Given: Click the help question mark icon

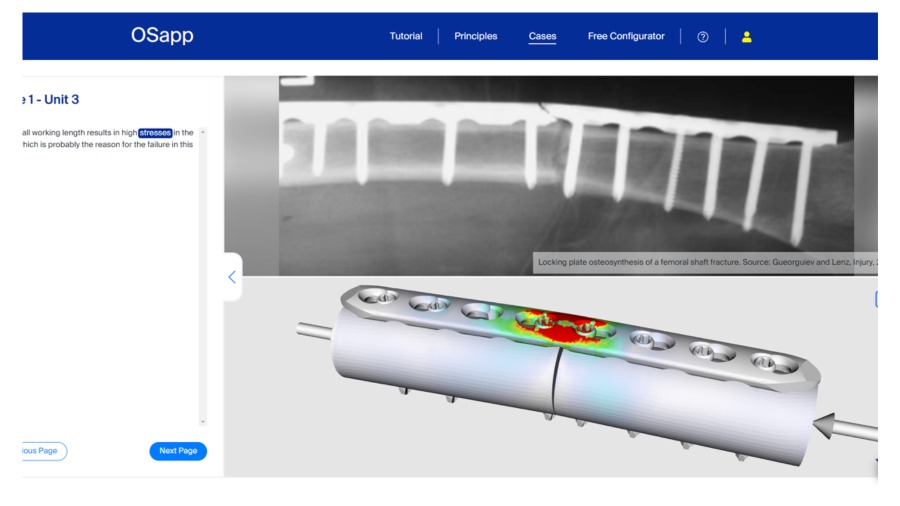Looking at the screenshot, I should click(x=703, y=37).
